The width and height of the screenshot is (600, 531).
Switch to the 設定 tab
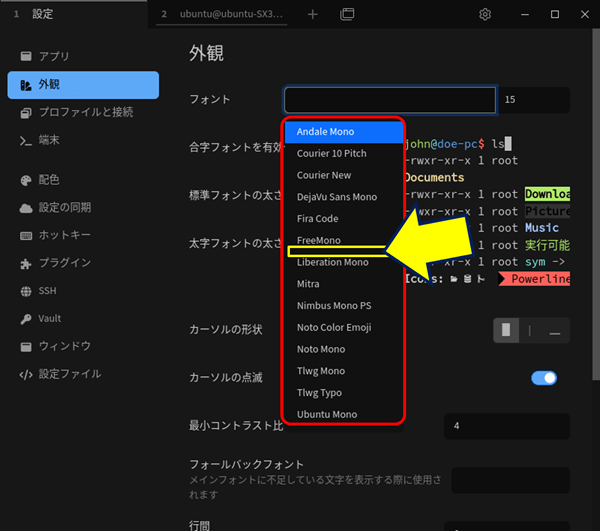[73, 14]
